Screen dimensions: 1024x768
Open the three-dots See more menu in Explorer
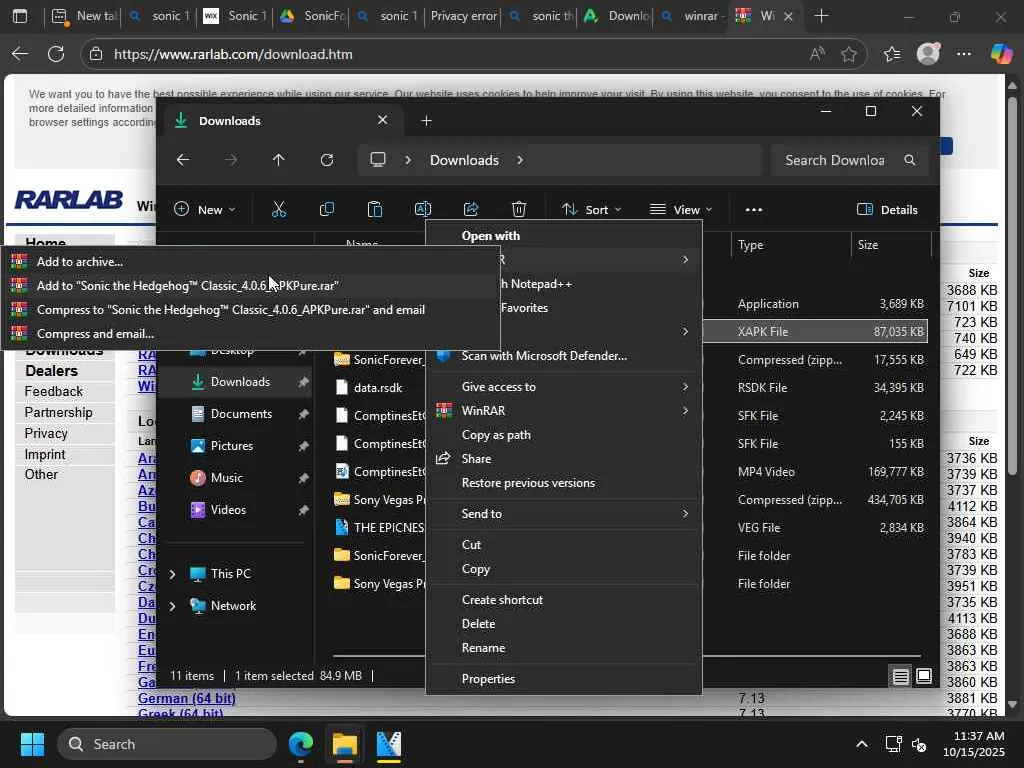click(754, 210)
